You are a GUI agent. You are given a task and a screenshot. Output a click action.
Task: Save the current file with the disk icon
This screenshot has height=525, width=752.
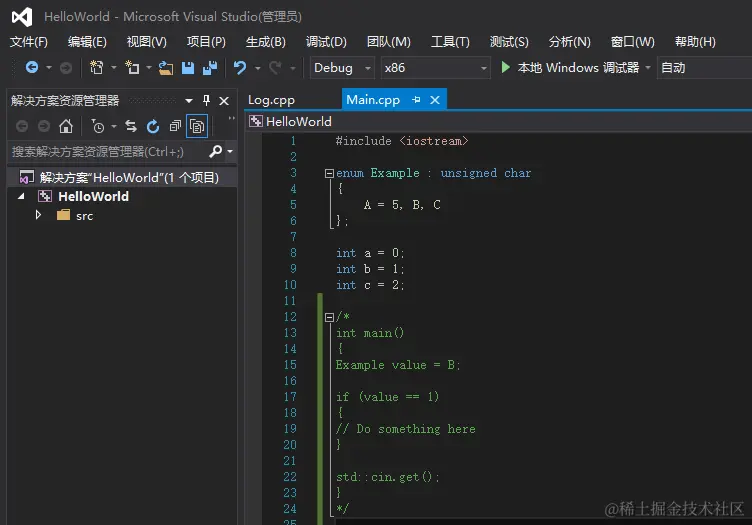click(x=188, y=68)
